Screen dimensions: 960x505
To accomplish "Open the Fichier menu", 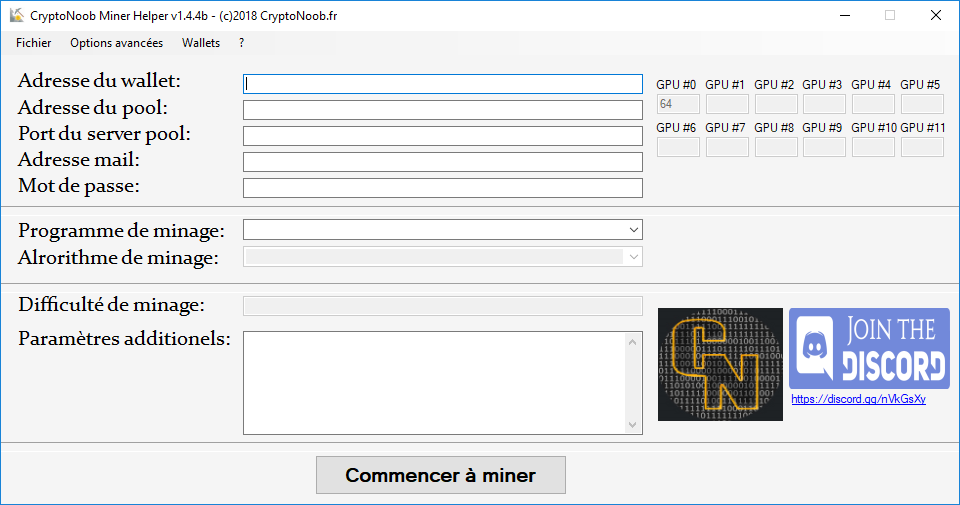I will (34, 43).
